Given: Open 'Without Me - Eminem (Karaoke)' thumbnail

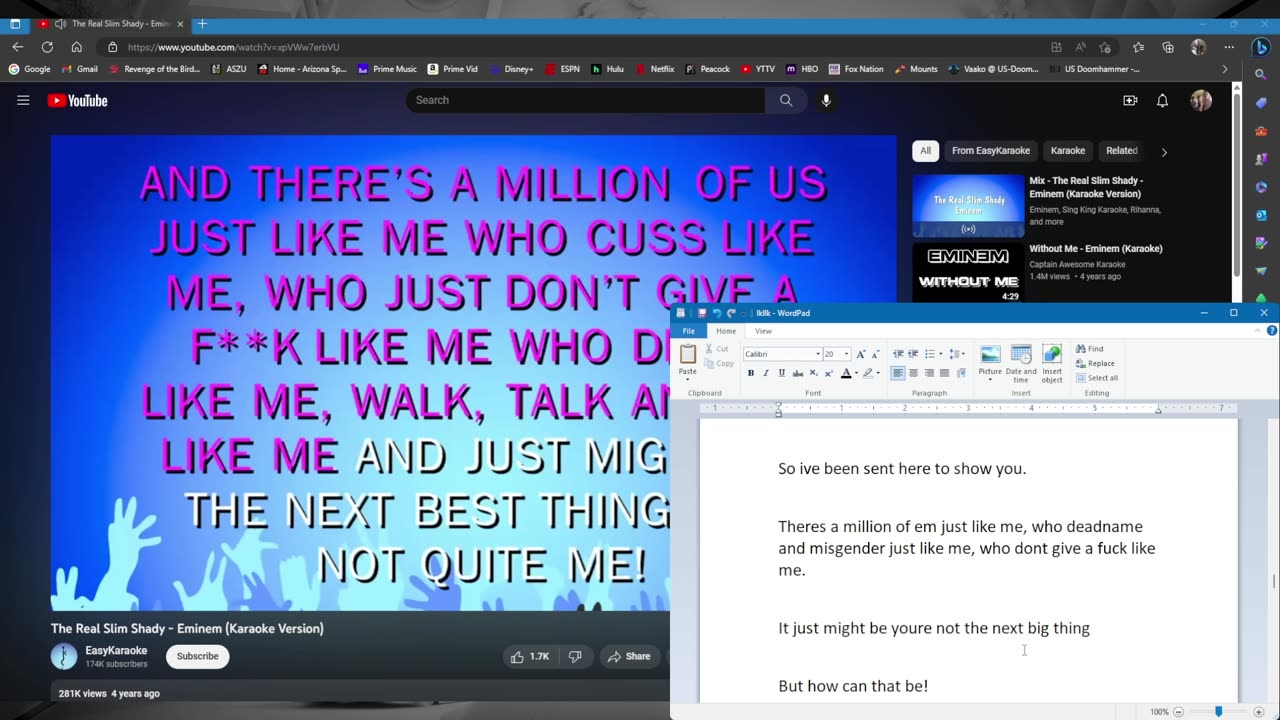Looking at the screenshot, I should click(968, 272).
